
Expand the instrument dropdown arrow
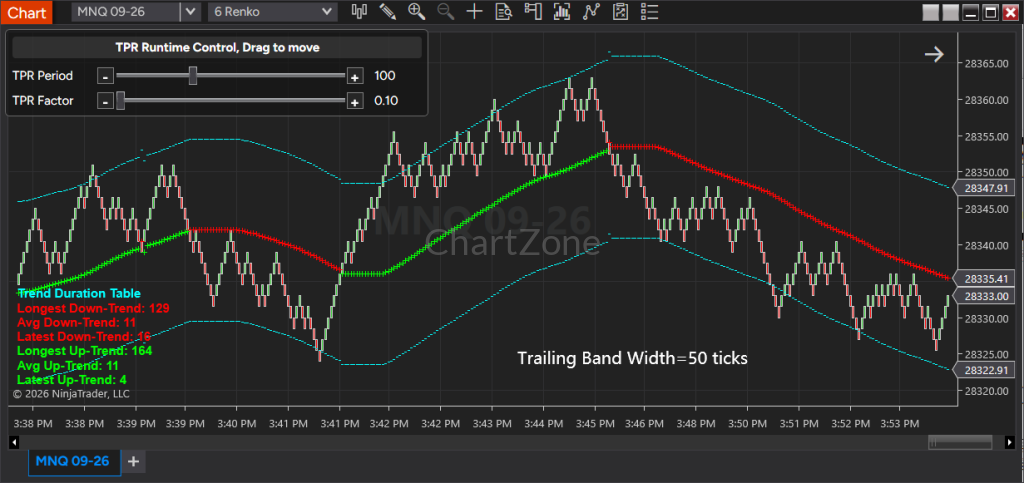(x=190, y=11)
